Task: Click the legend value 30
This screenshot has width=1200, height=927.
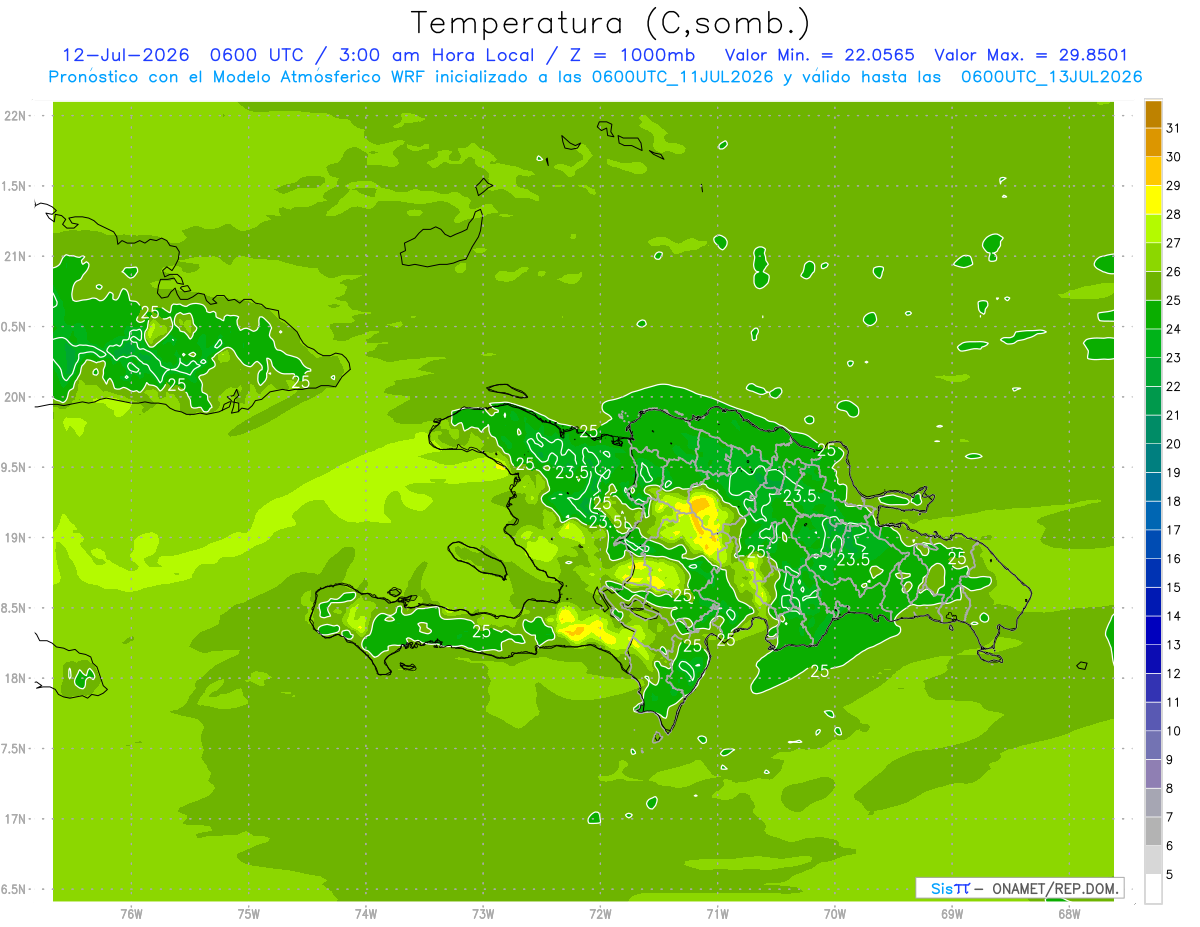Action: pyautogui.click(x=1174, y=157)
